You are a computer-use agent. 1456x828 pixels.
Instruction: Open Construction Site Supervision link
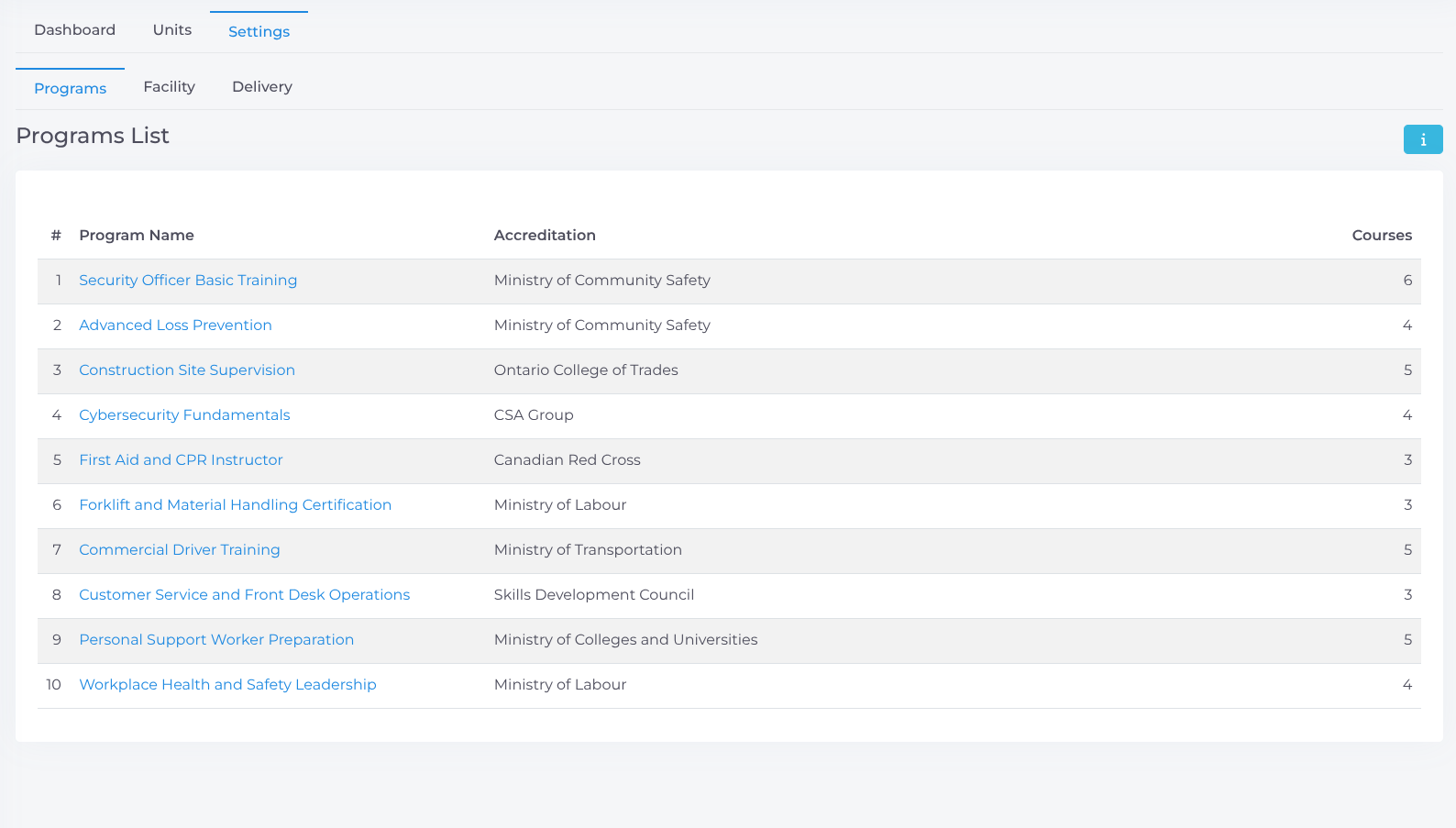coord(187,370)
